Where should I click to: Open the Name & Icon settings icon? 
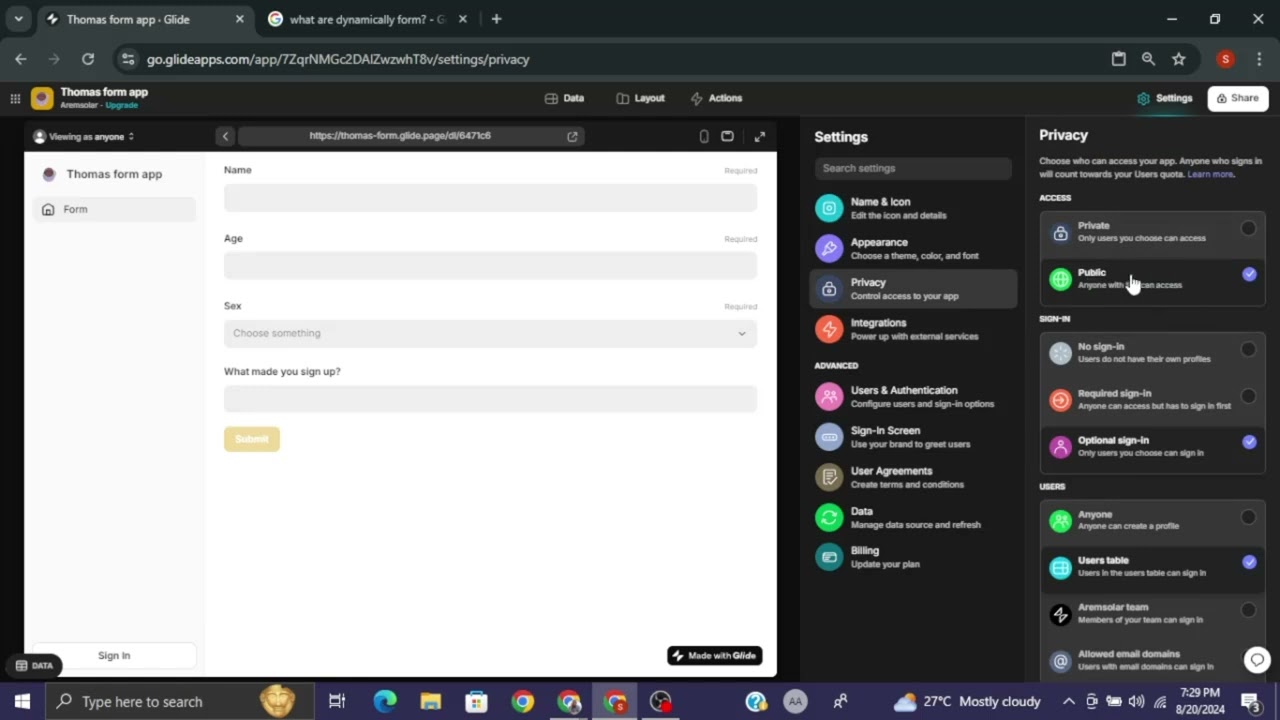(x=829, y=208)
